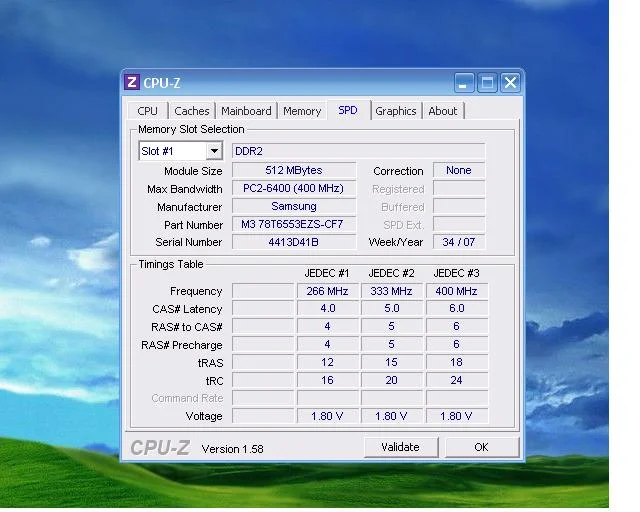Click part number M3 78T6553EZS-CF7

coord(294,224)
